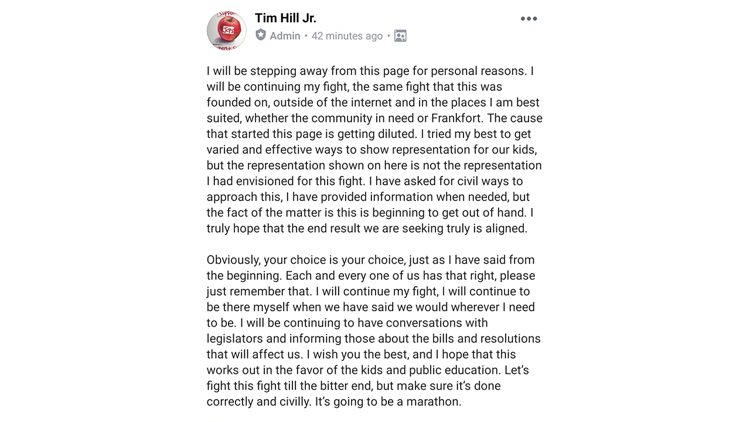
Task: Click the "42 minutes ago" timestamp
Action: click(347, 36)
